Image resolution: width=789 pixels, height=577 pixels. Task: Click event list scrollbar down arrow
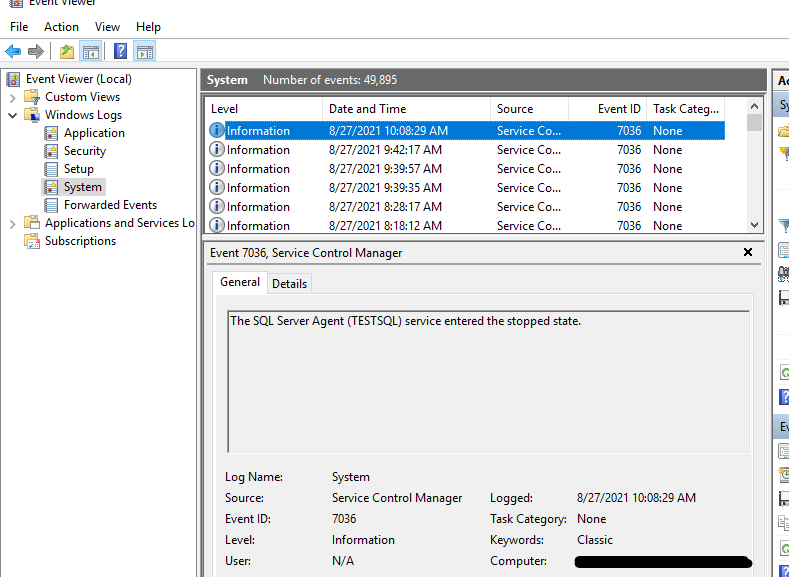pos(754,225)
